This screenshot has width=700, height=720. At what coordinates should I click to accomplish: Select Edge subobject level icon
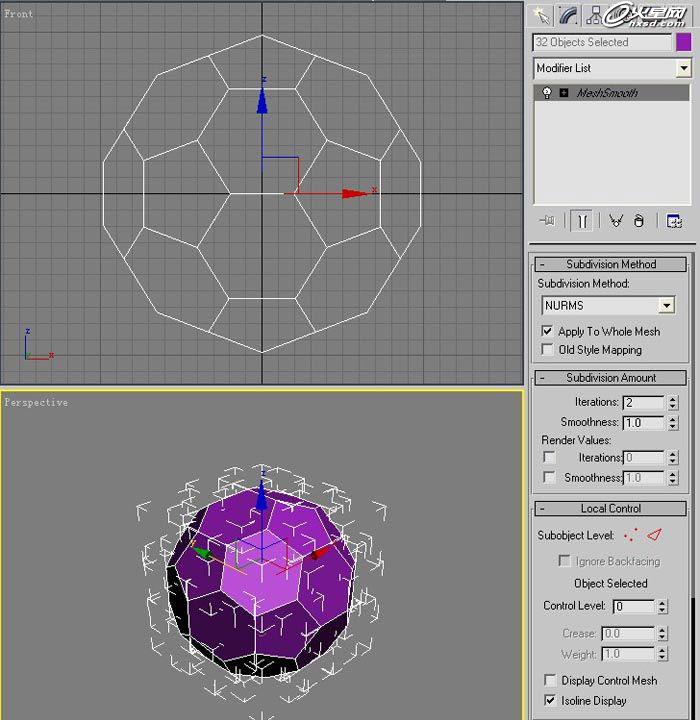(x=655, y=535)
